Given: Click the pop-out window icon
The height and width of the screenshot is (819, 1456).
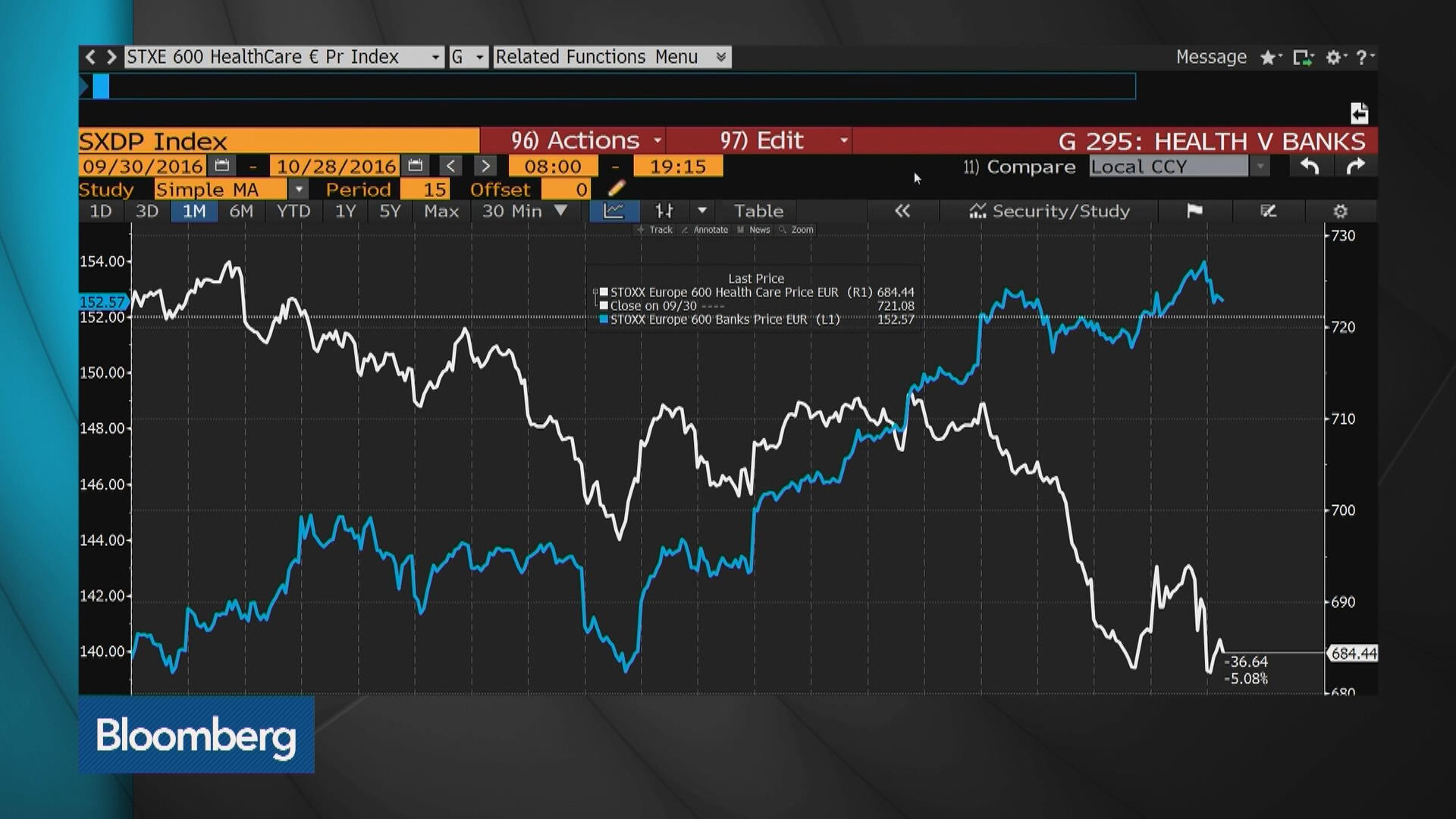Looking at the screenshot, I should coord(1302,58).
